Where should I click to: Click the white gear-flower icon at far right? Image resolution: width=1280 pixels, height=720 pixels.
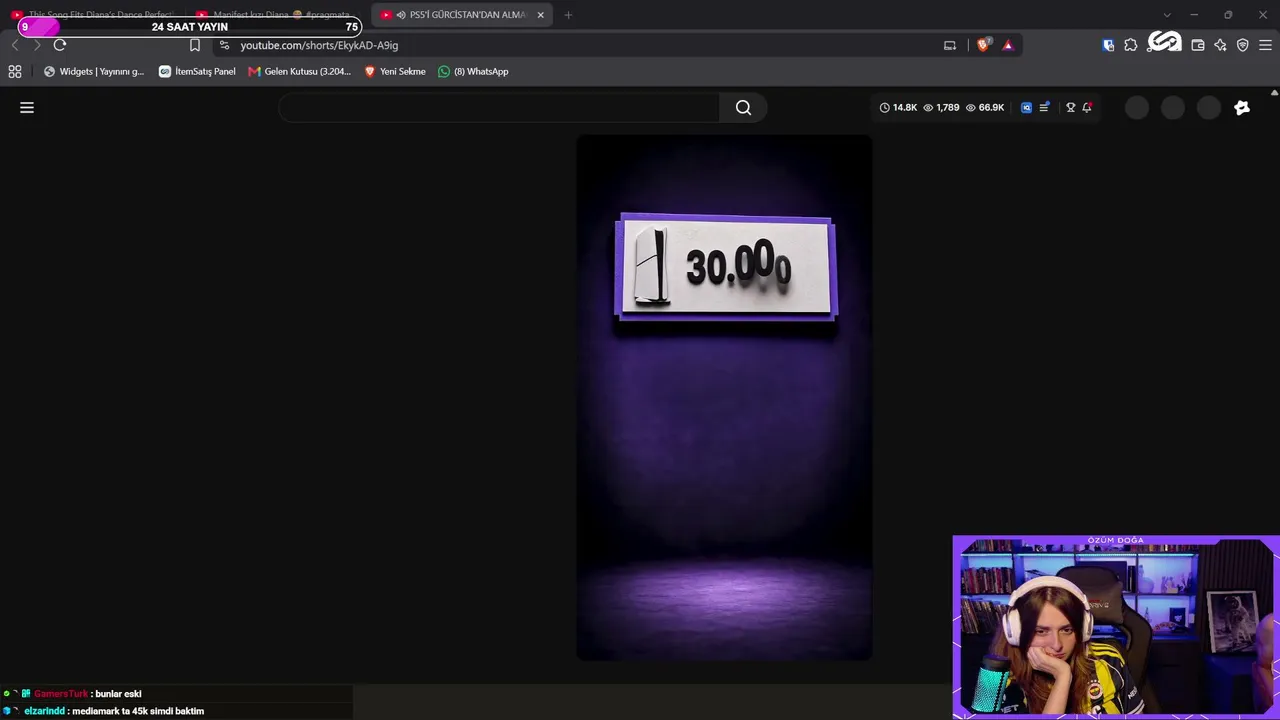(x=1242, y=108)
